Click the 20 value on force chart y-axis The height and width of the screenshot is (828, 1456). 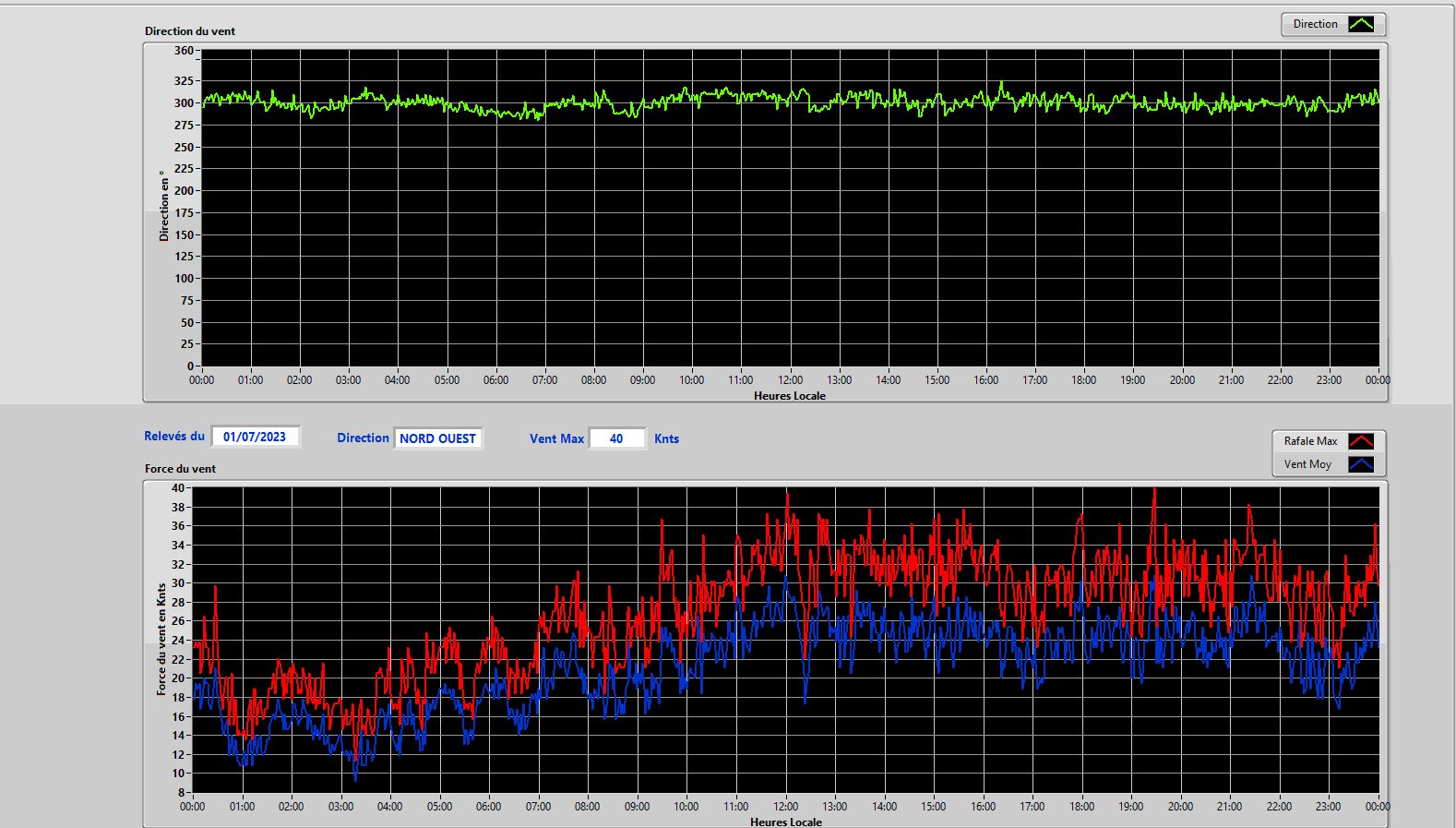pyautogui.click(x=178, y=678)
